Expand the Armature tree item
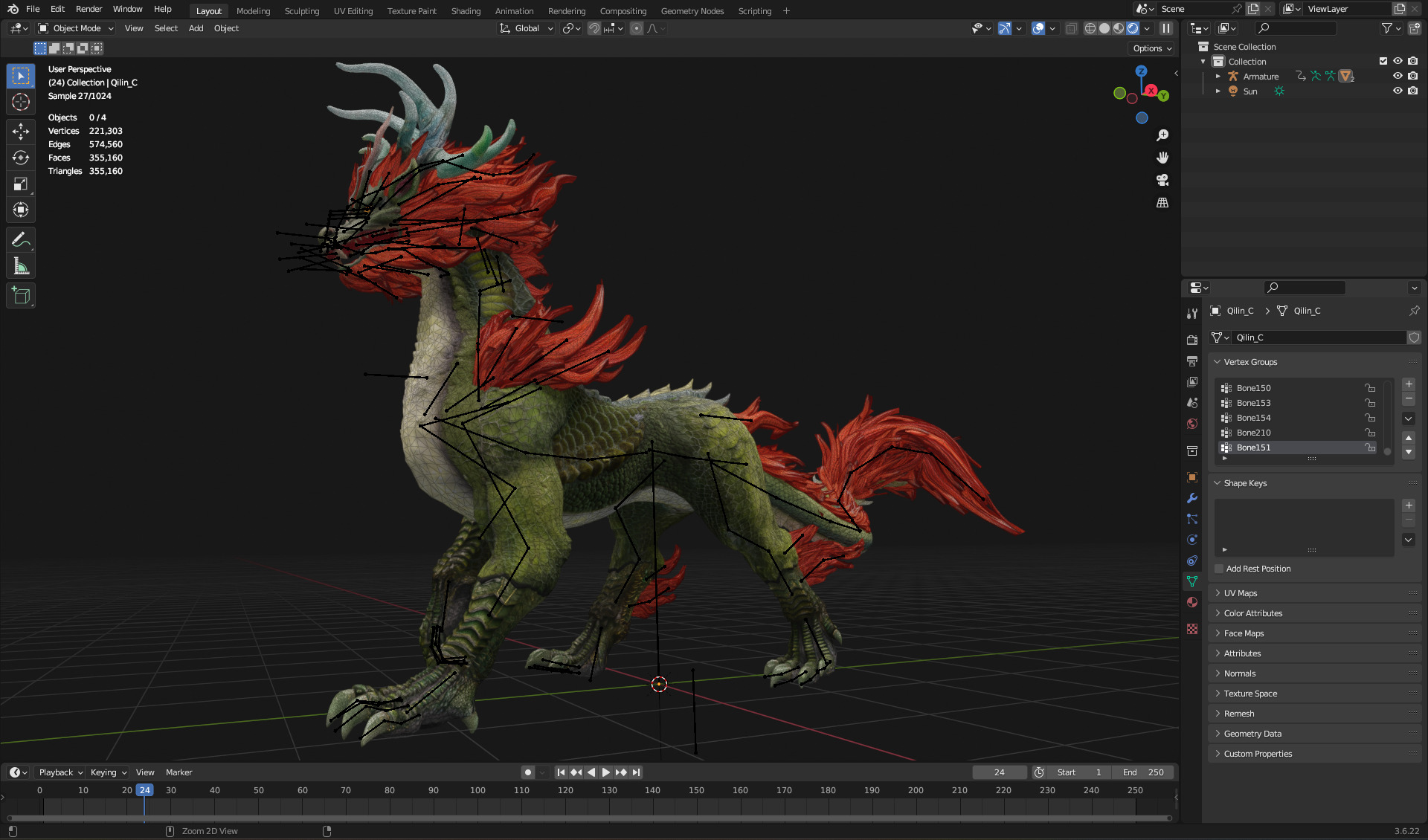Viewport: 1428px width, 840px height. click(1218, 76)
